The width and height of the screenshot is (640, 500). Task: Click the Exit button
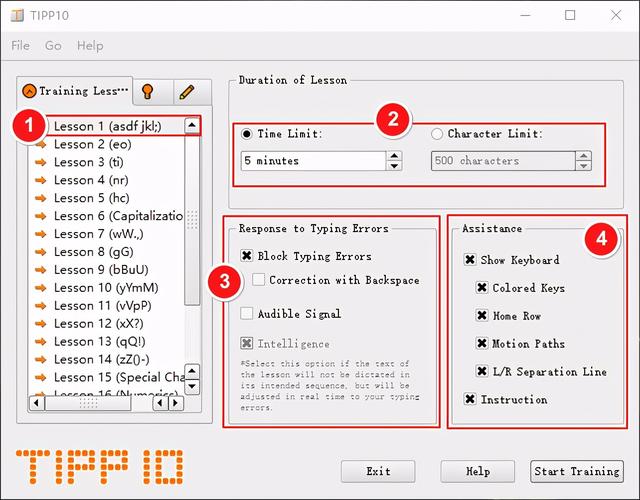coord(378,471)
